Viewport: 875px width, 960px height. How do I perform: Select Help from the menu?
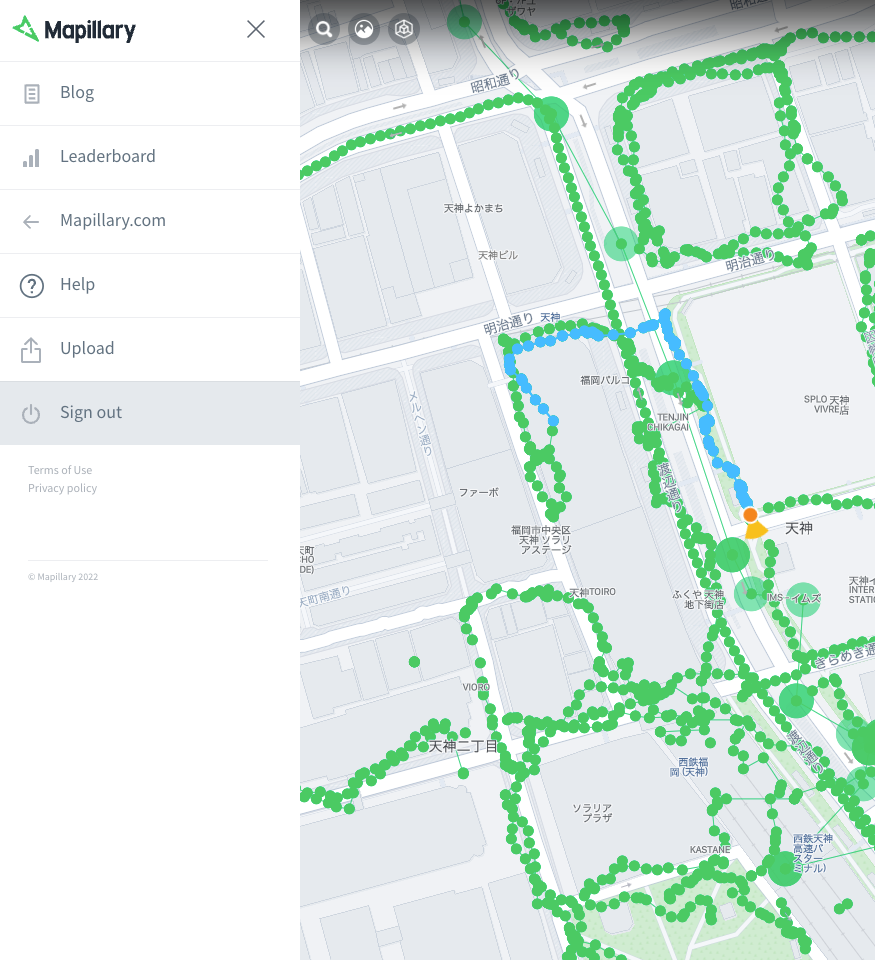(x=150, y=285)
